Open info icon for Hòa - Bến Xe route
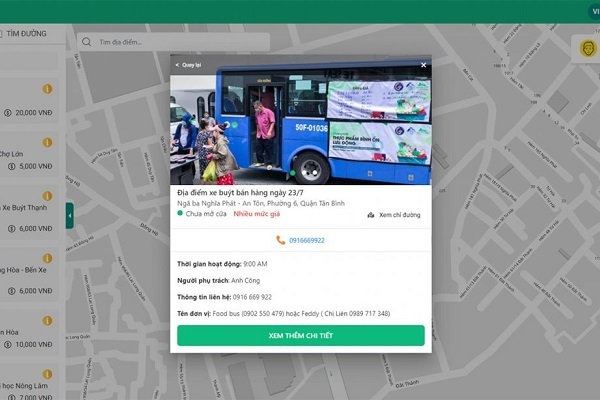The image size is (600, 400). click(47, 258)
